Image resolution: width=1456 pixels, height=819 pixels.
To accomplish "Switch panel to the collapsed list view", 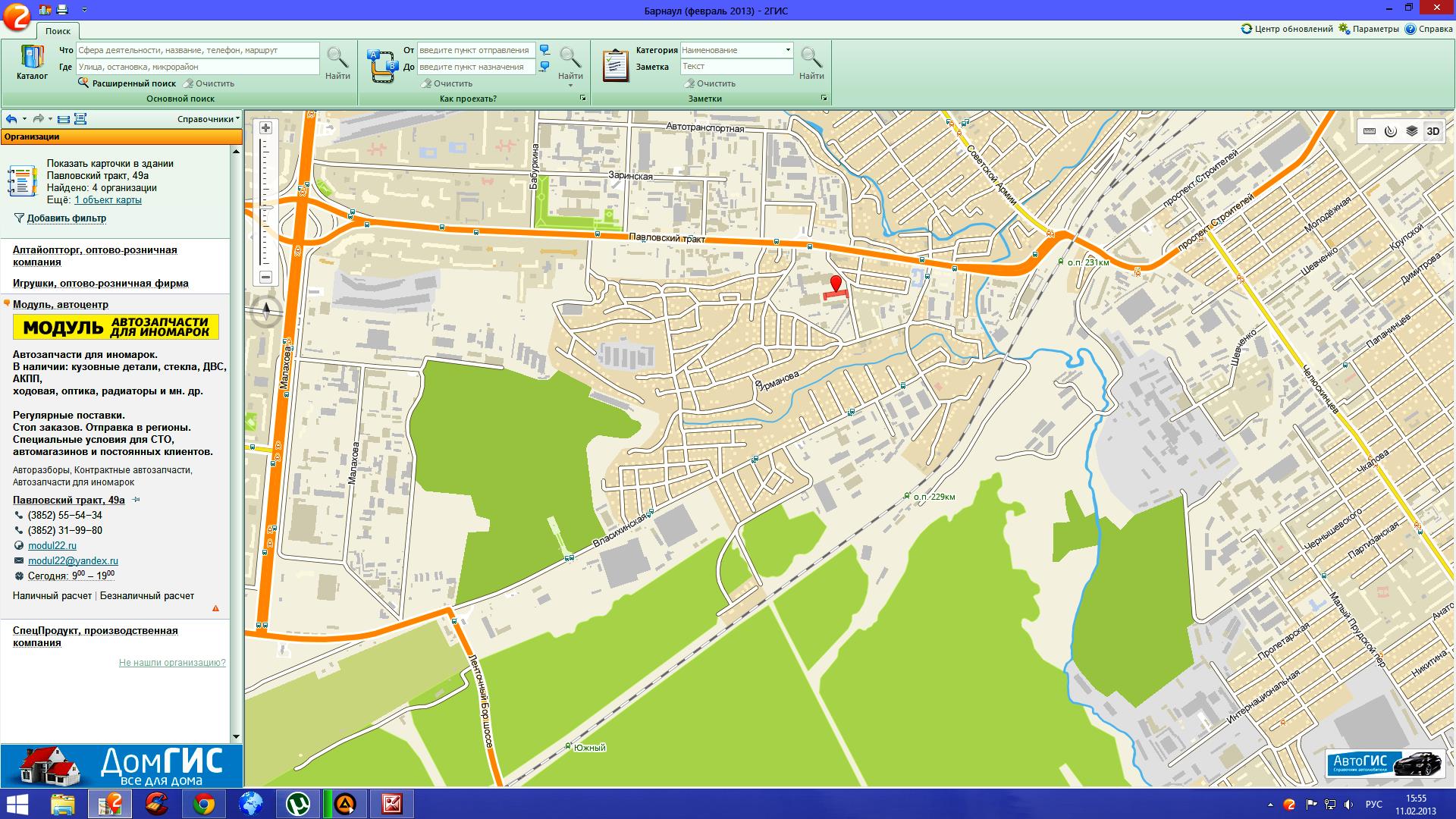I will coord(64,119).
